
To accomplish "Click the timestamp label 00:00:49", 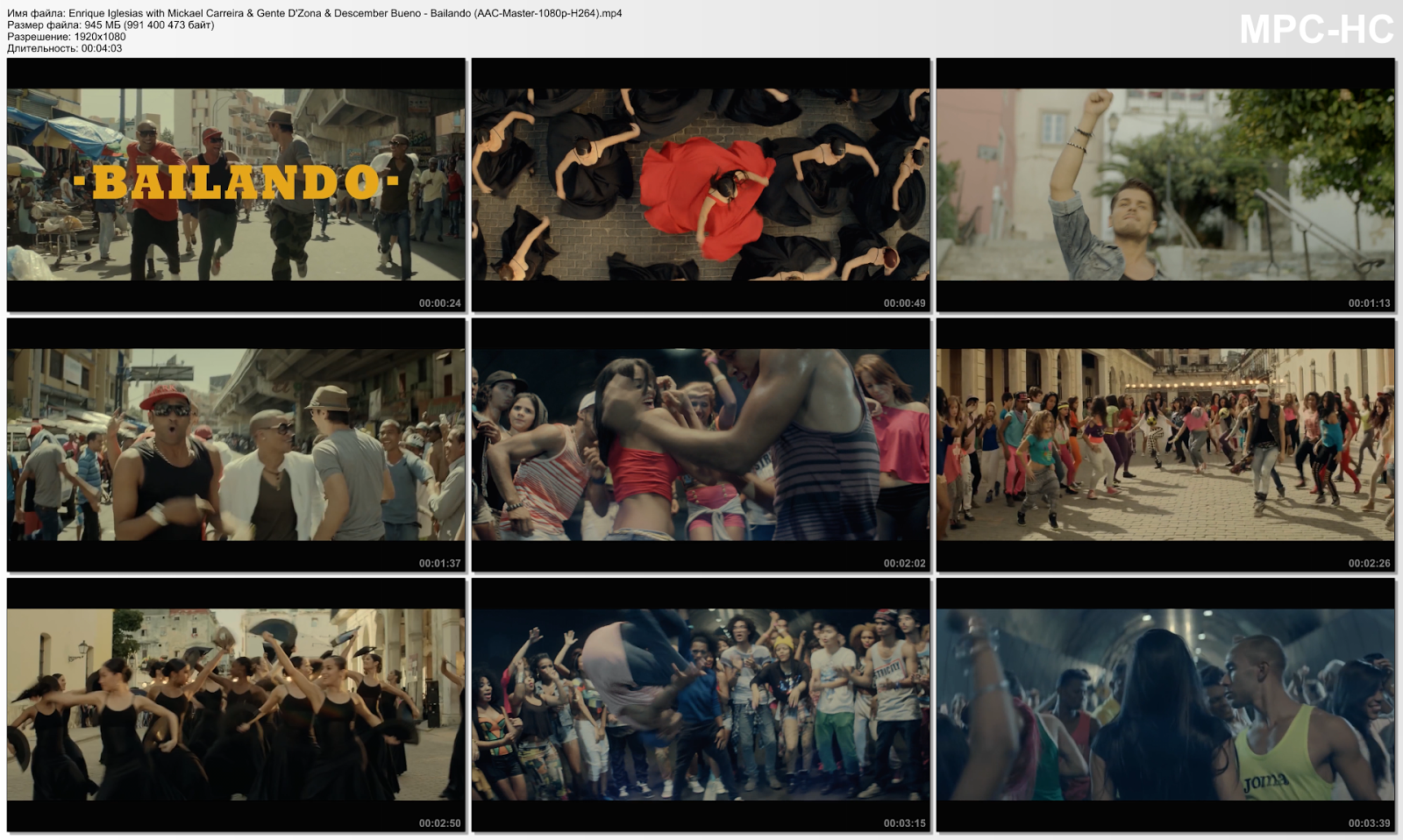I will [904, 303].
